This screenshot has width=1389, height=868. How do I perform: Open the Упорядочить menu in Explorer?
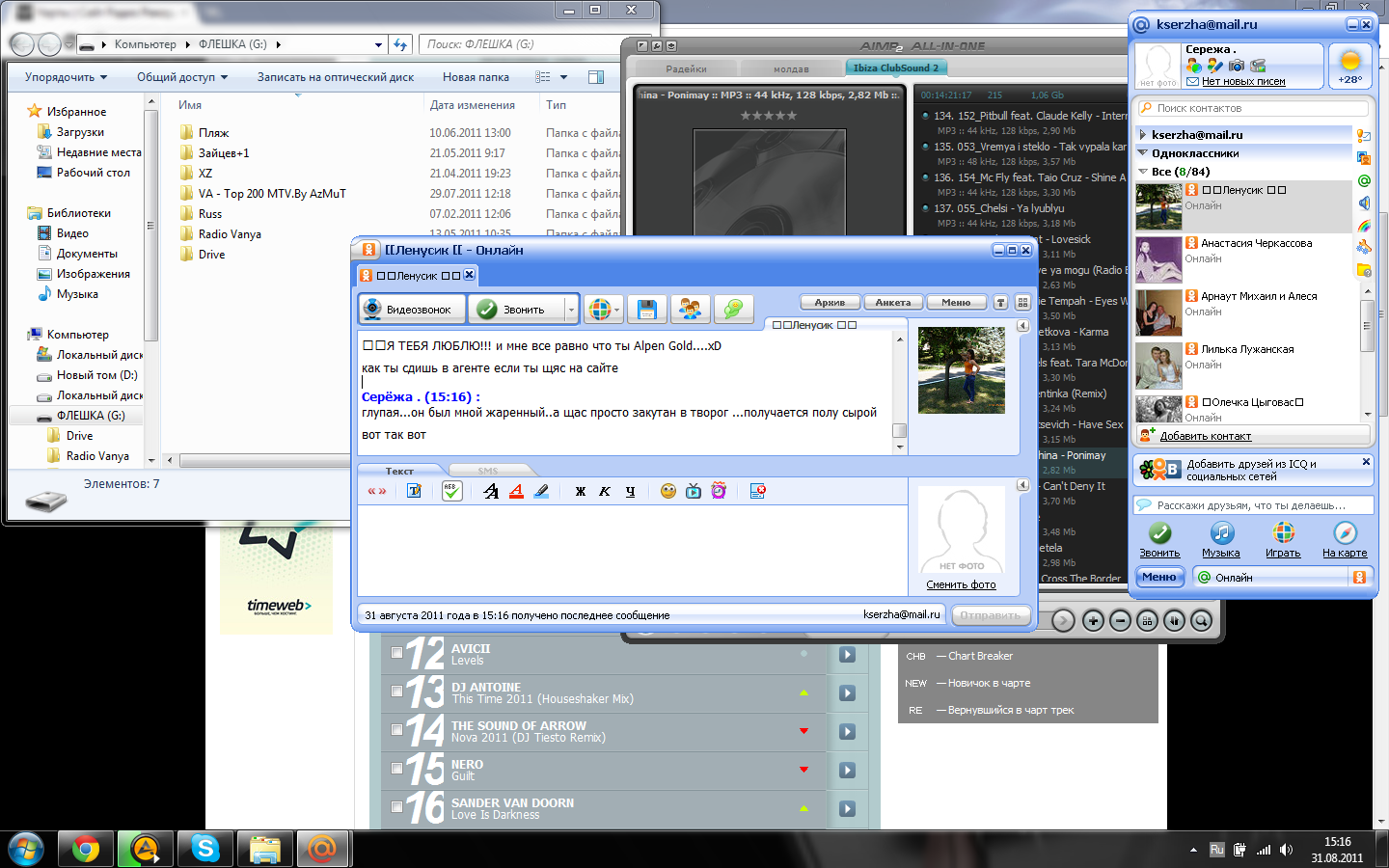click(x=66, y=77)
